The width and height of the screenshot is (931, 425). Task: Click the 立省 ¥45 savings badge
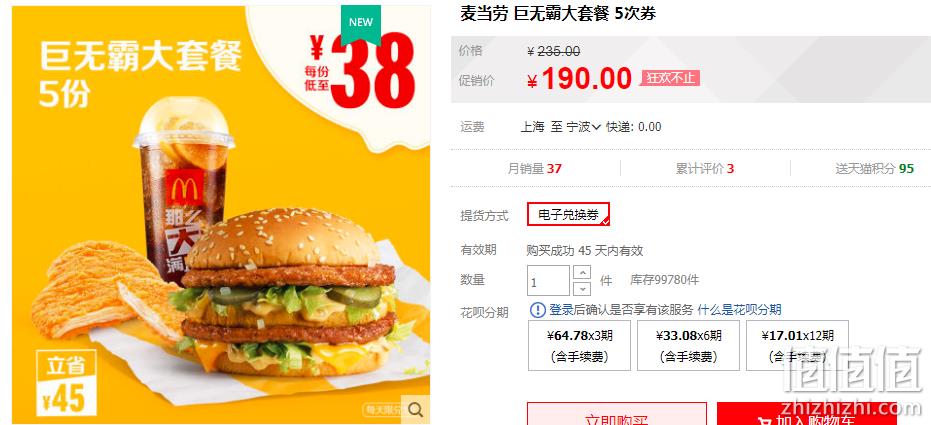(x=66, y=383)
